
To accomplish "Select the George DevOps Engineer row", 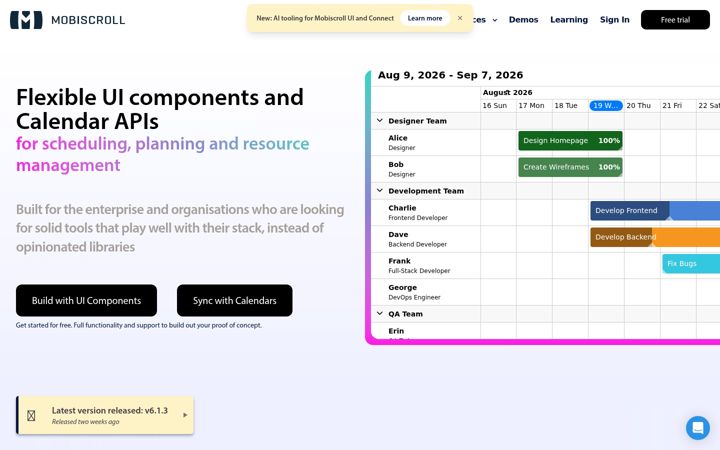I will pyautogui.click(x=426, y=292).
